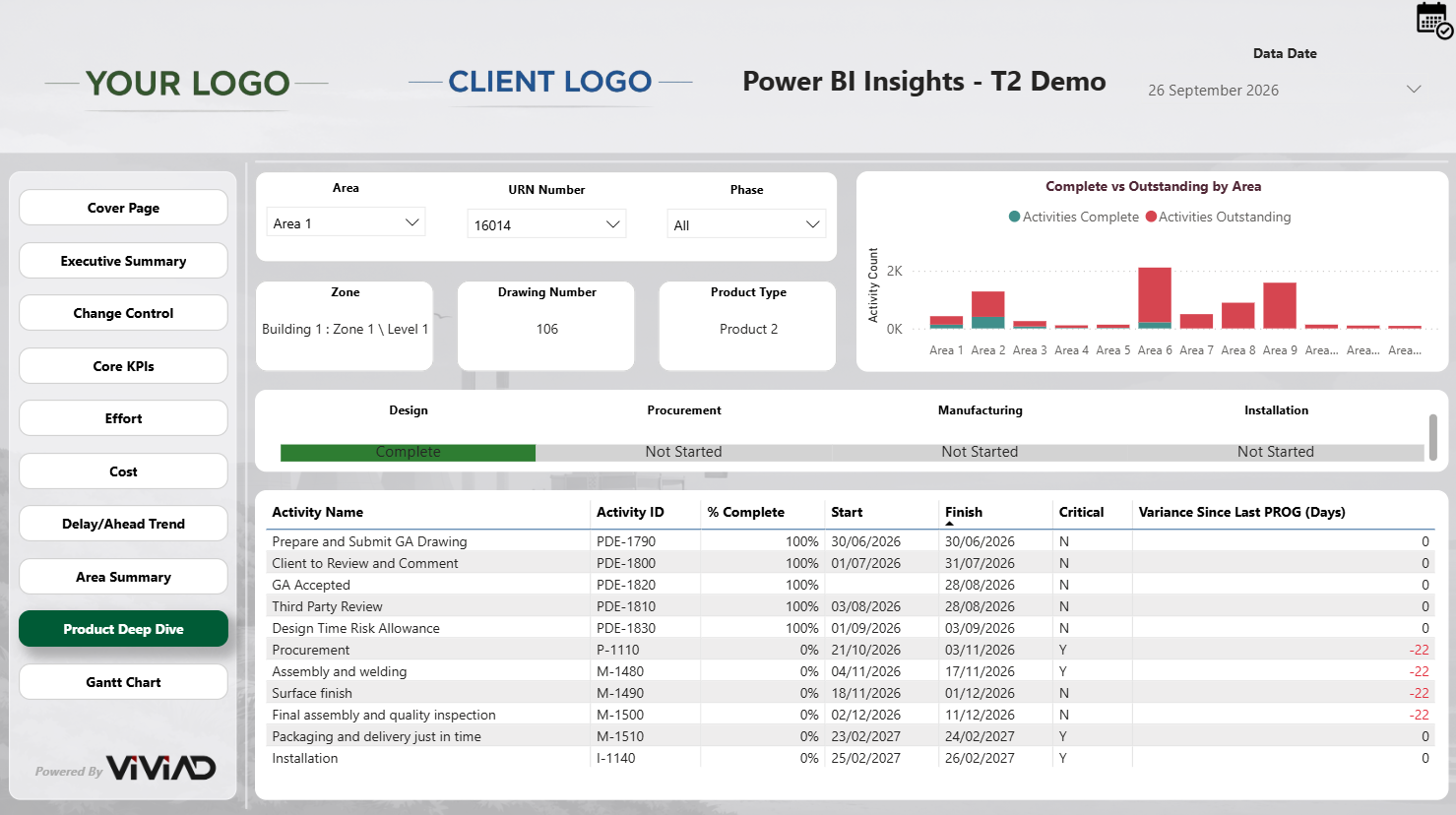Click the Activities Complete teal legend marker

pyautogui.click(x=1014, y=218)
